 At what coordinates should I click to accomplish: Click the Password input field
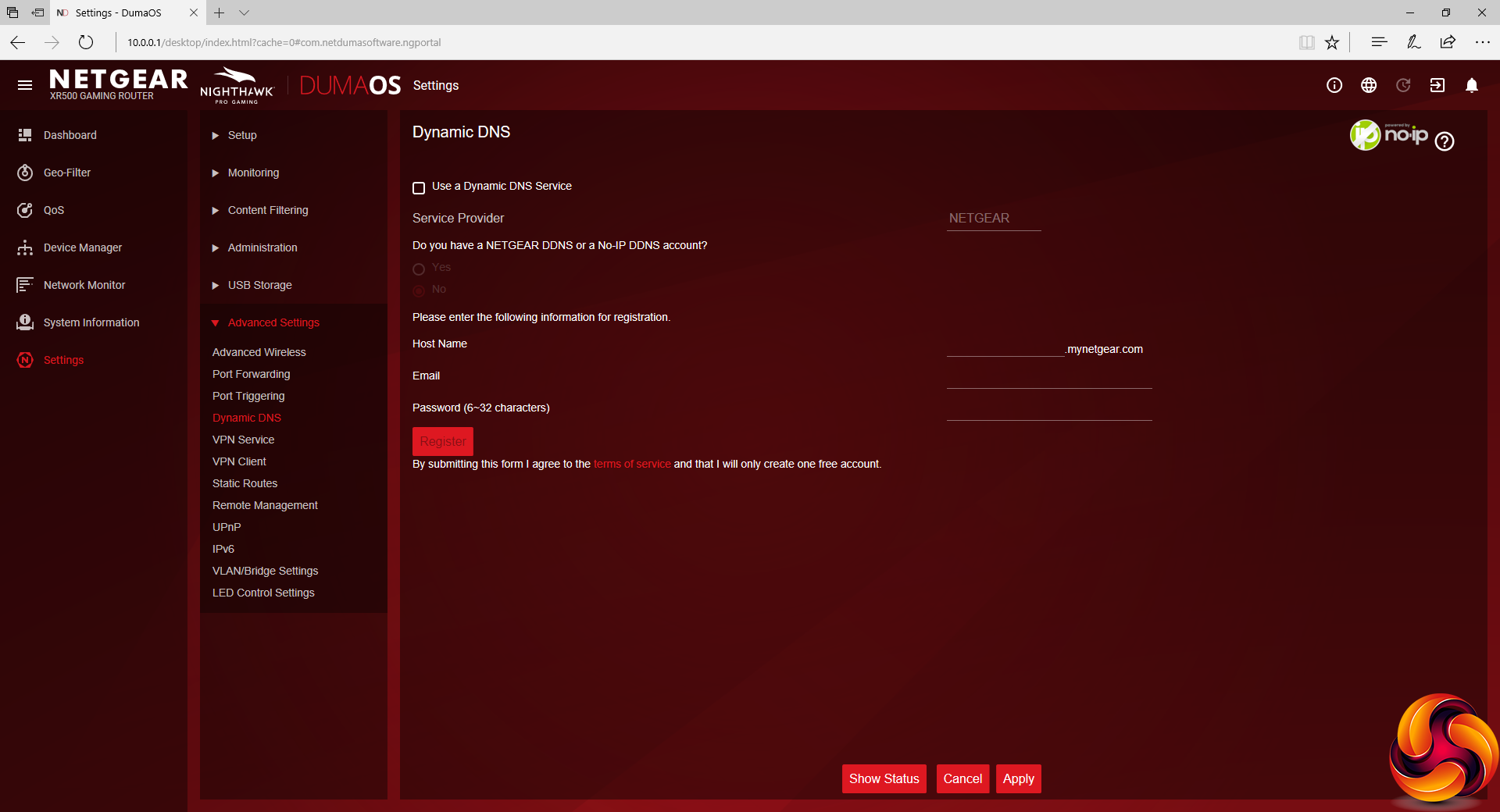pos(1049,411)
